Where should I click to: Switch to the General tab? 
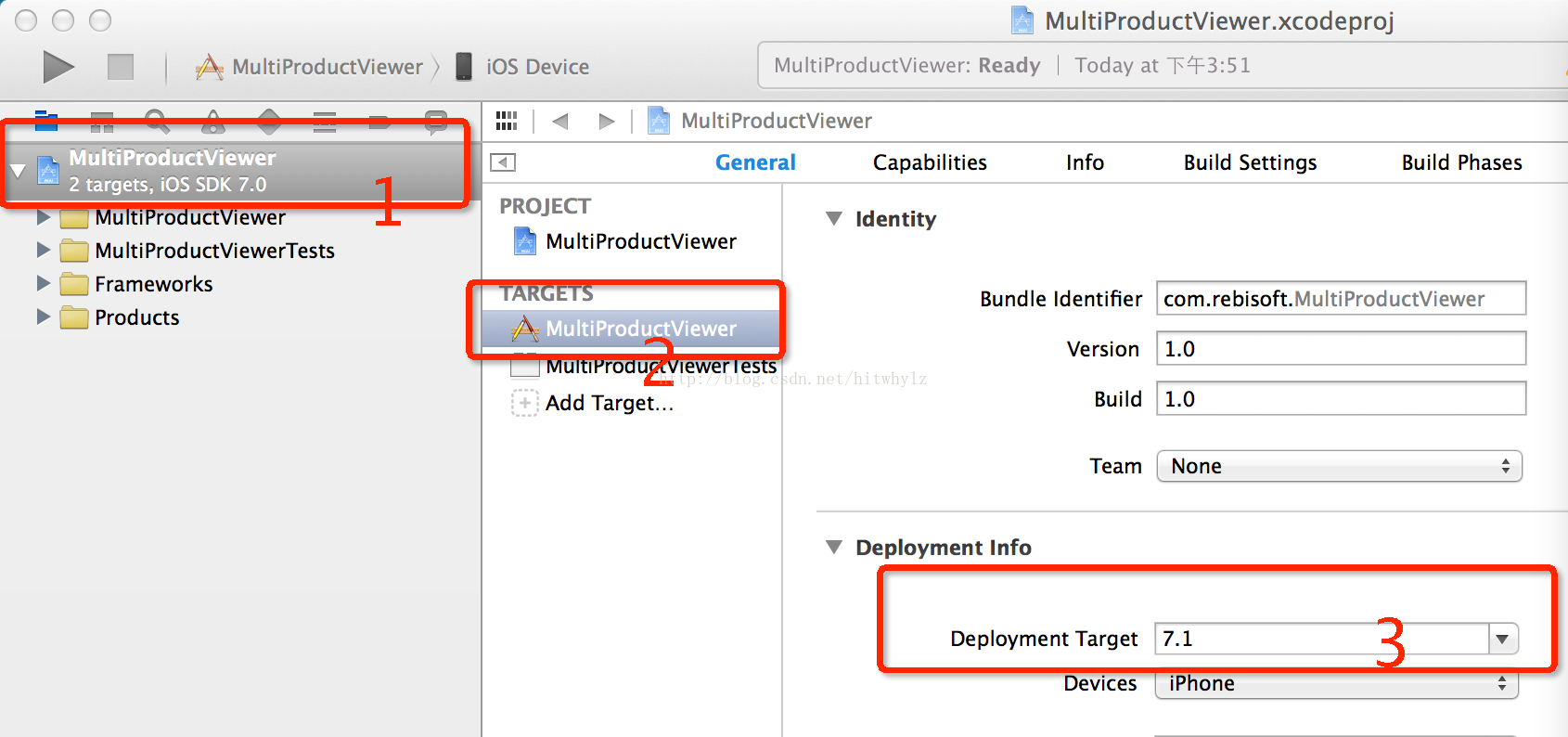coord(755,162)
